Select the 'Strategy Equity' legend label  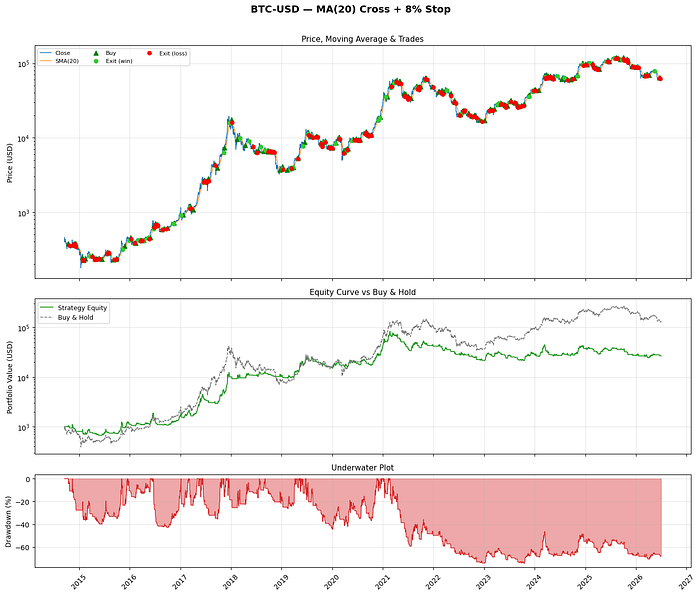point(82,308)
